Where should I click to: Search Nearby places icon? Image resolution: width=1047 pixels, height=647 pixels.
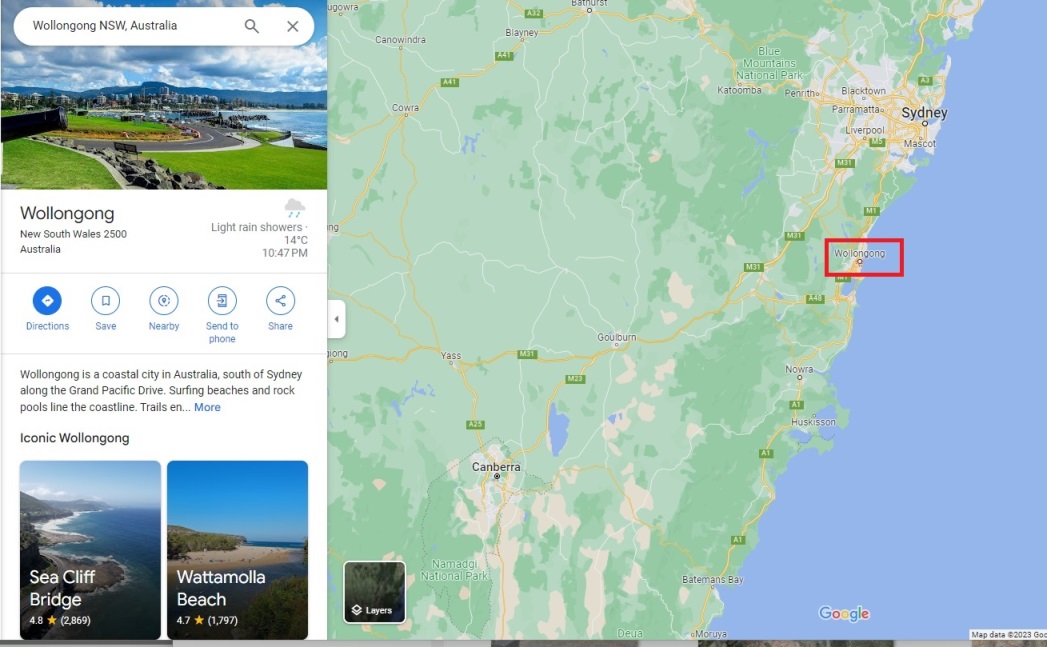click(x=164, y=301)
